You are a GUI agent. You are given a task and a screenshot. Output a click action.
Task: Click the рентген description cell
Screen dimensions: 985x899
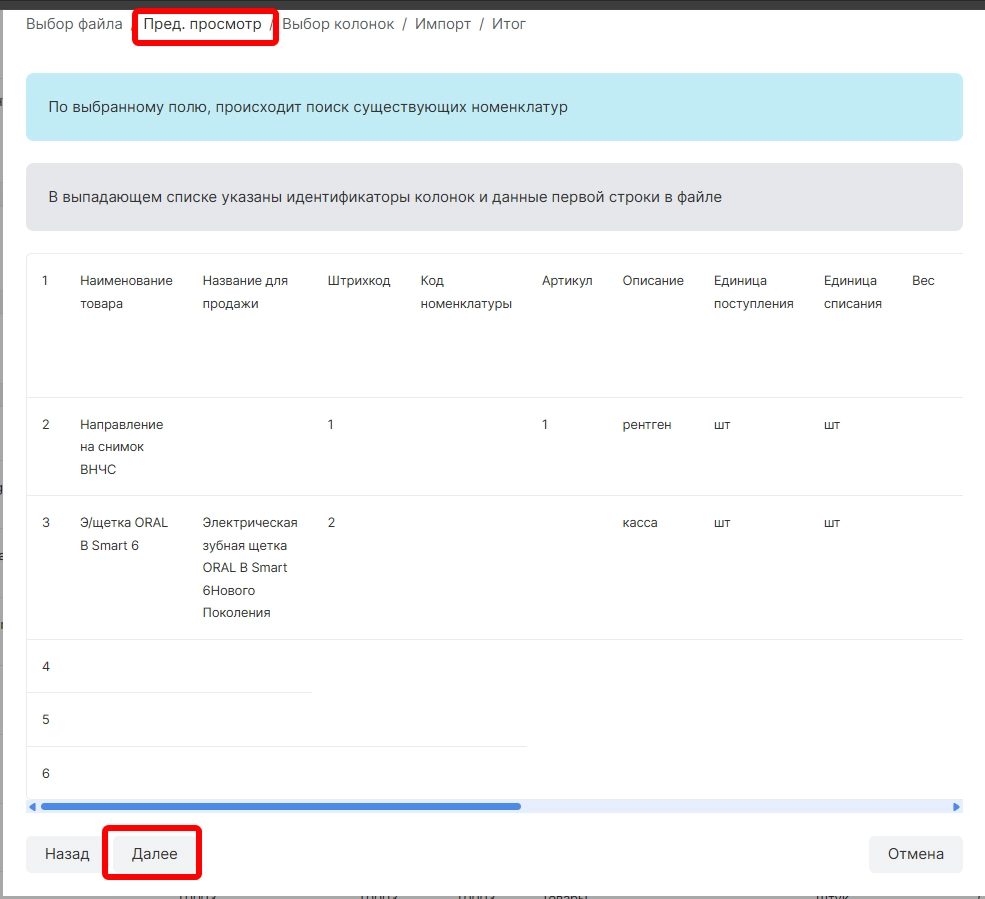click(x=646, y=425)
